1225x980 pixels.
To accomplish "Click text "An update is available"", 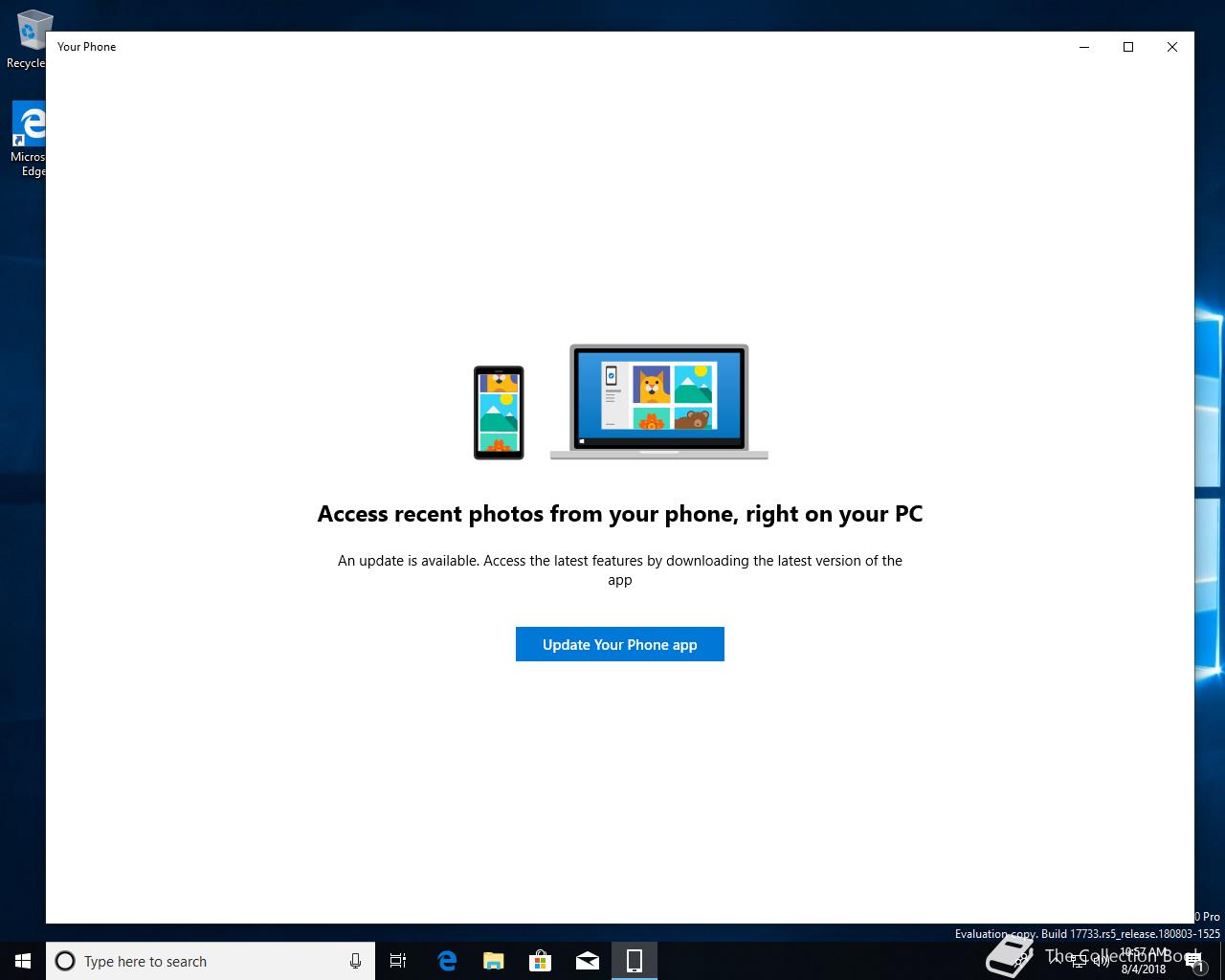I will [x=408, y=561].
